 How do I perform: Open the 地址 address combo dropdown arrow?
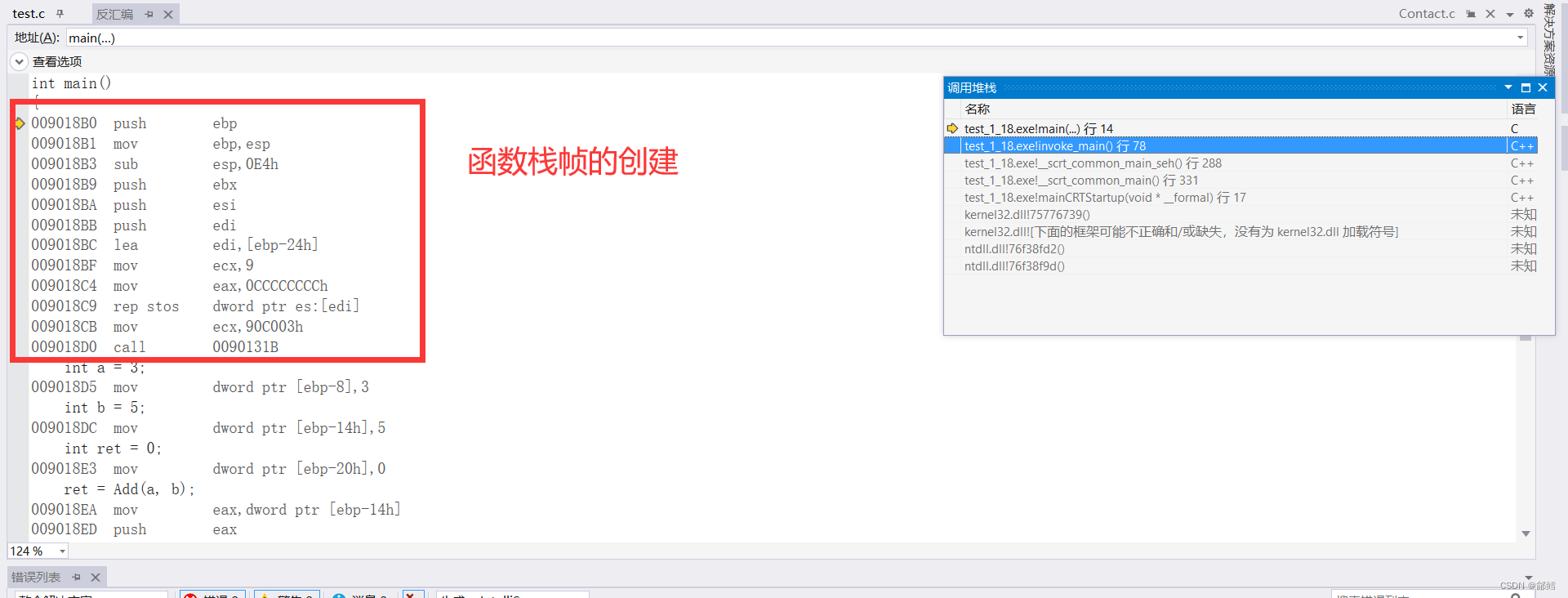pos(1520,38)
